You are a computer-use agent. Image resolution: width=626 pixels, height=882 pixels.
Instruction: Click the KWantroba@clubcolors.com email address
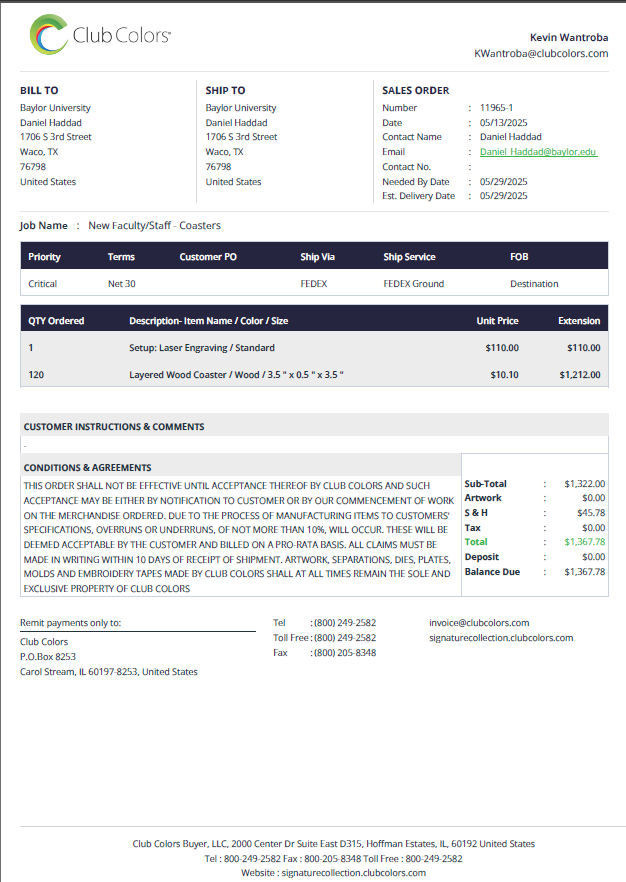pyautogui.click(x=541, y=53)
